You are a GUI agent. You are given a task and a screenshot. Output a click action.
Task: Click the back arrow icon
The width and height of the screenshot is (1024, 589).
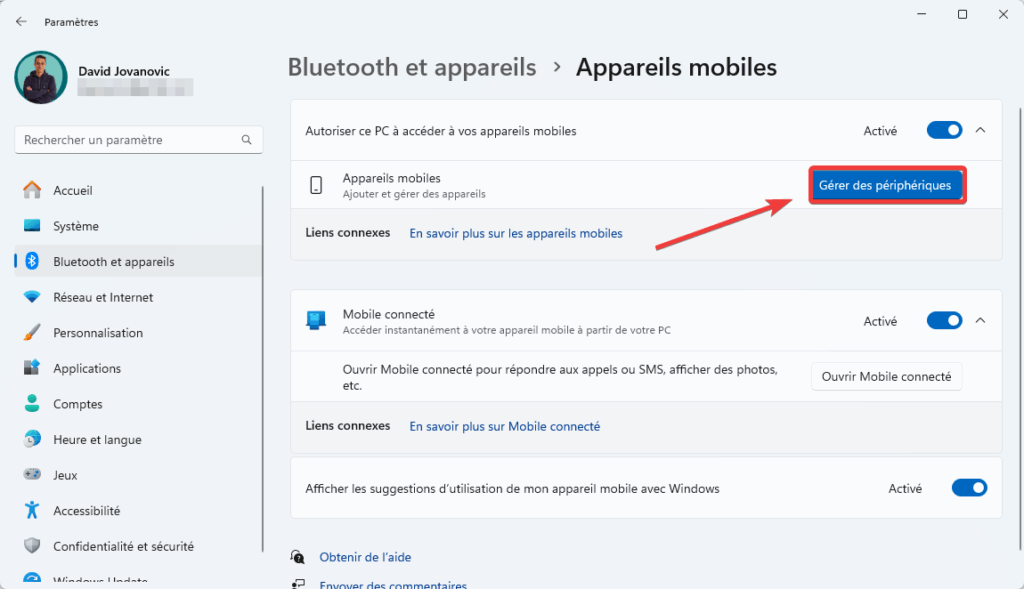(21, 22)
